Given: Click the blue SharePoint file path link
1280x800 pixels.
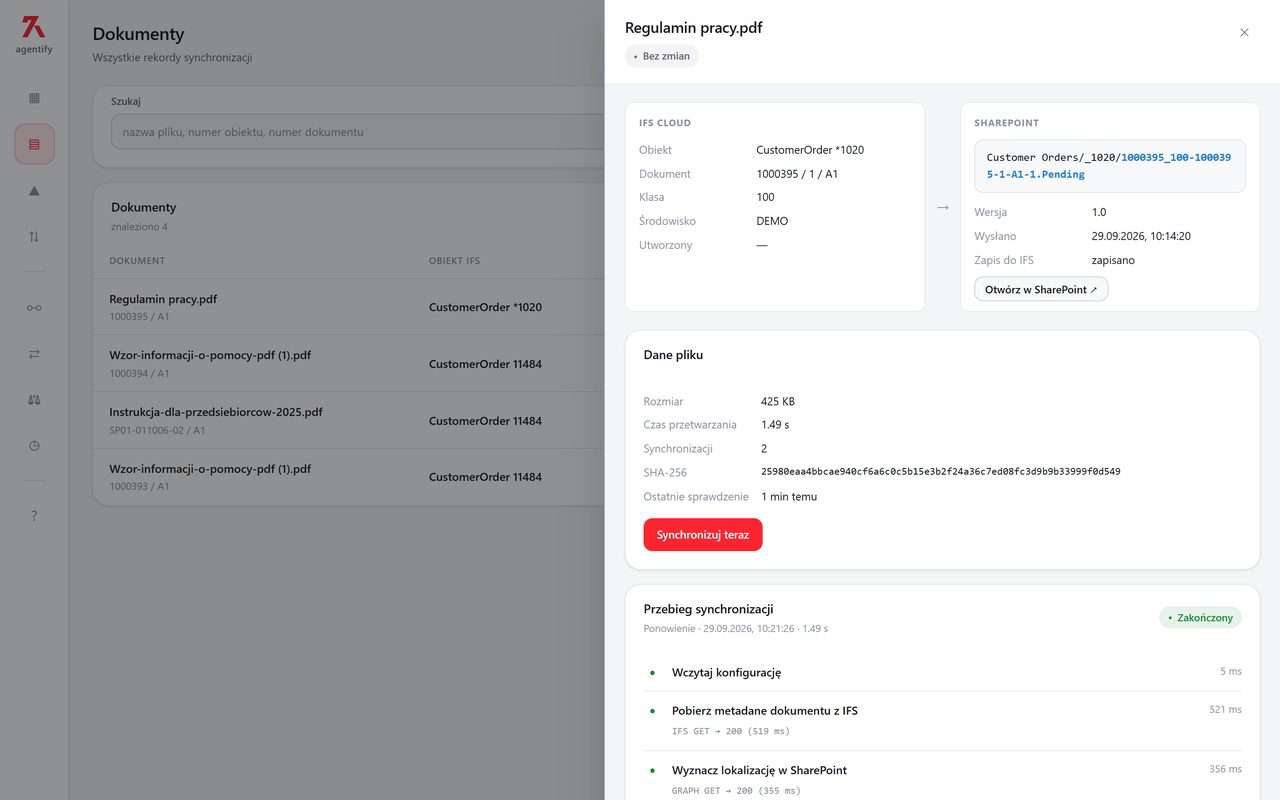Looking at the screenshot, I should [1110, 166].
